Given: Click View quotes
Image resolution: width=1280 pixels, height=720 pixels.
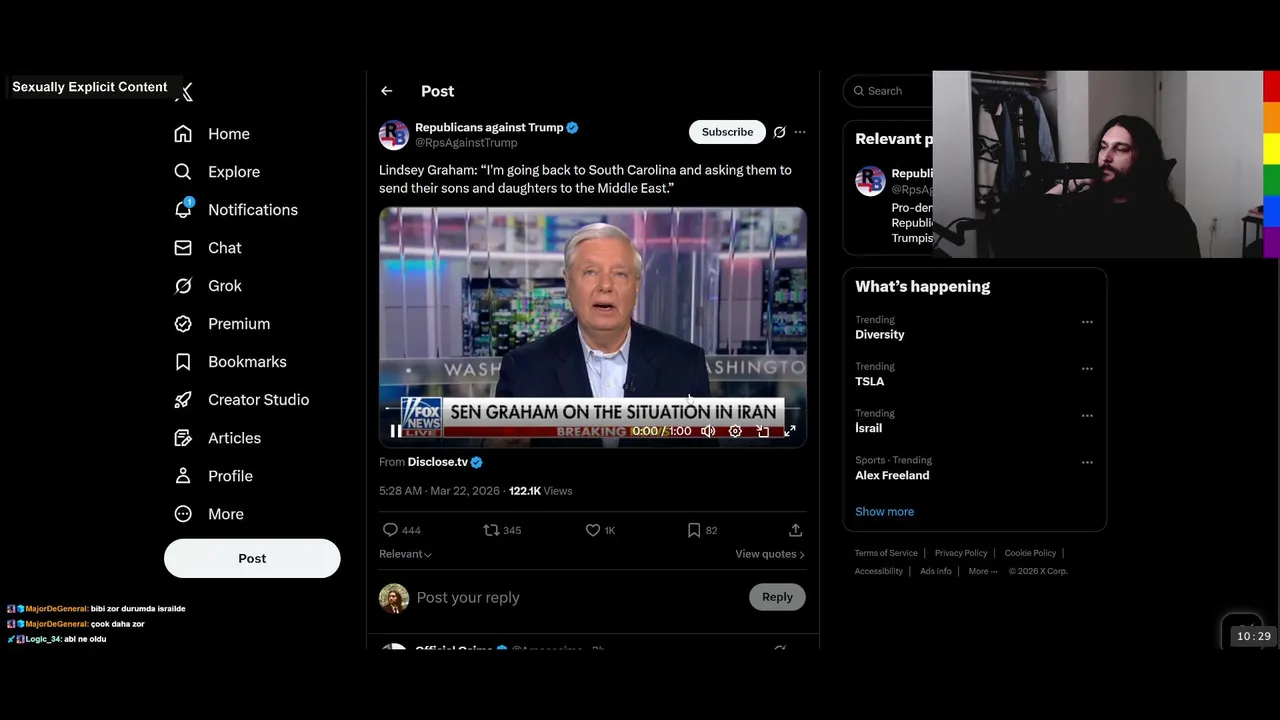Looking at the screenshot, I should tap(770, 554).
